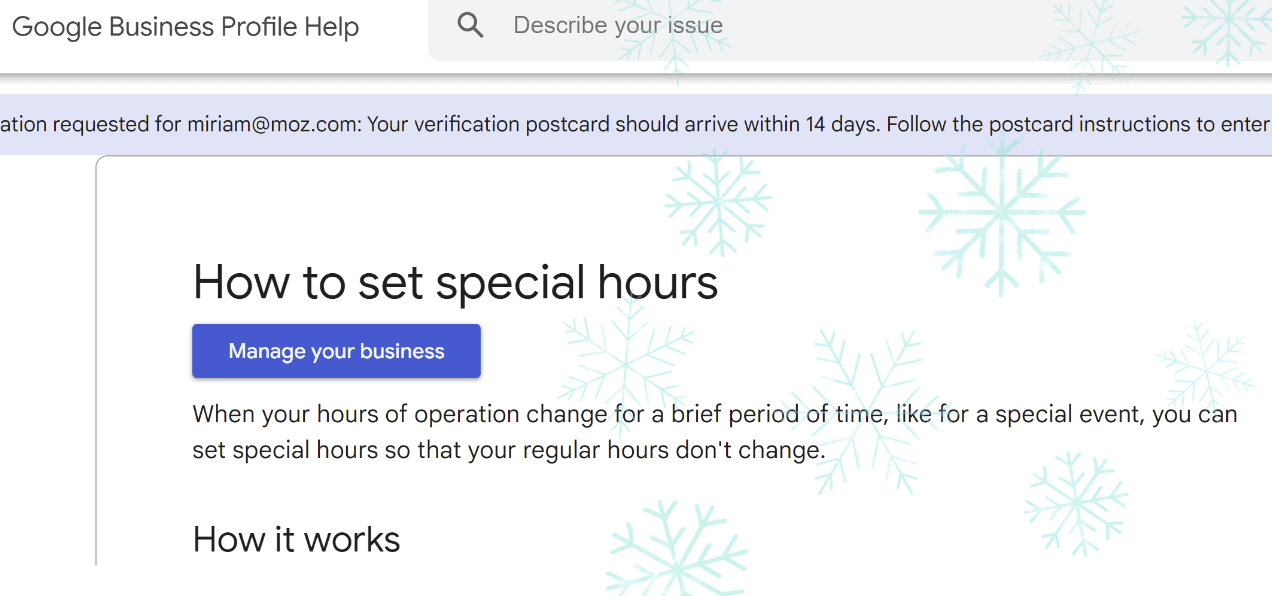Click the phrase "special event" in the paragraph
1272x596 pixels.
pos(1067,414)
